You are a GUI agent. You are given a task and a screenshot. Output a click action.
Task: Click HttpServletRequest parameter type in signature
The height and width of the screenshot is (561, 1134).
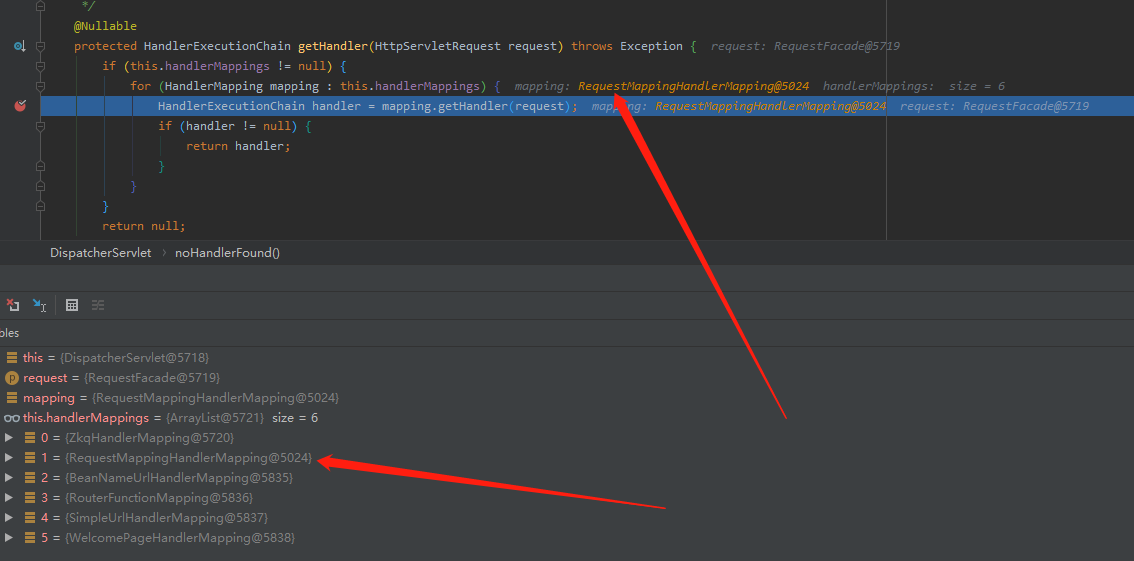pyautogui.click(x=438, y=46)
